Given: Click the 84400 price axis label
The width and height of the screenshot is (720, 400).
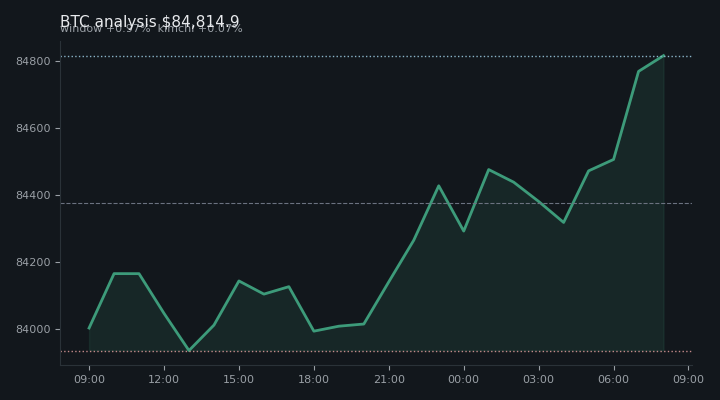Looking at the screenshot, I should point(33,195).
